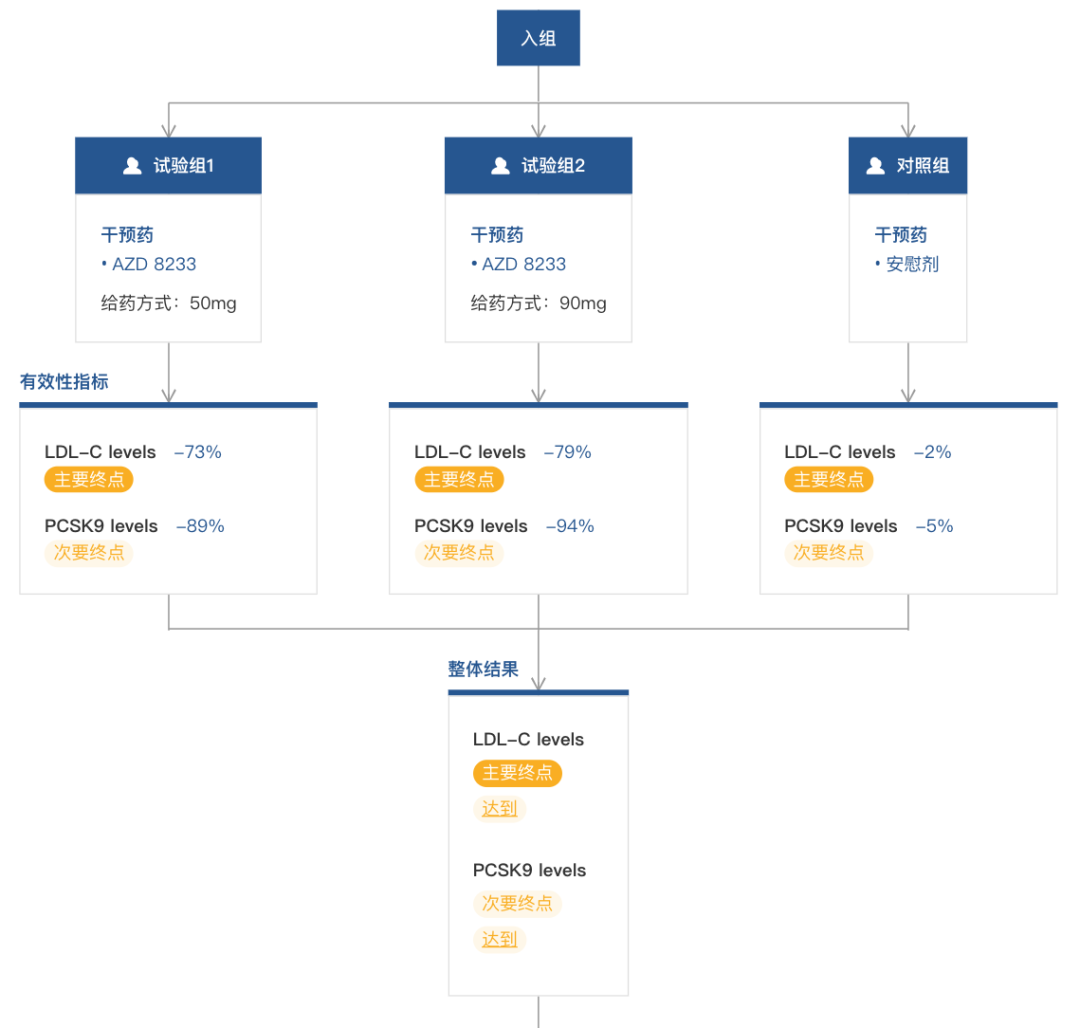Open the AZD 8233 link under 试验组2
Viewport: 1080px width, 1028px height.
(523, 264)
